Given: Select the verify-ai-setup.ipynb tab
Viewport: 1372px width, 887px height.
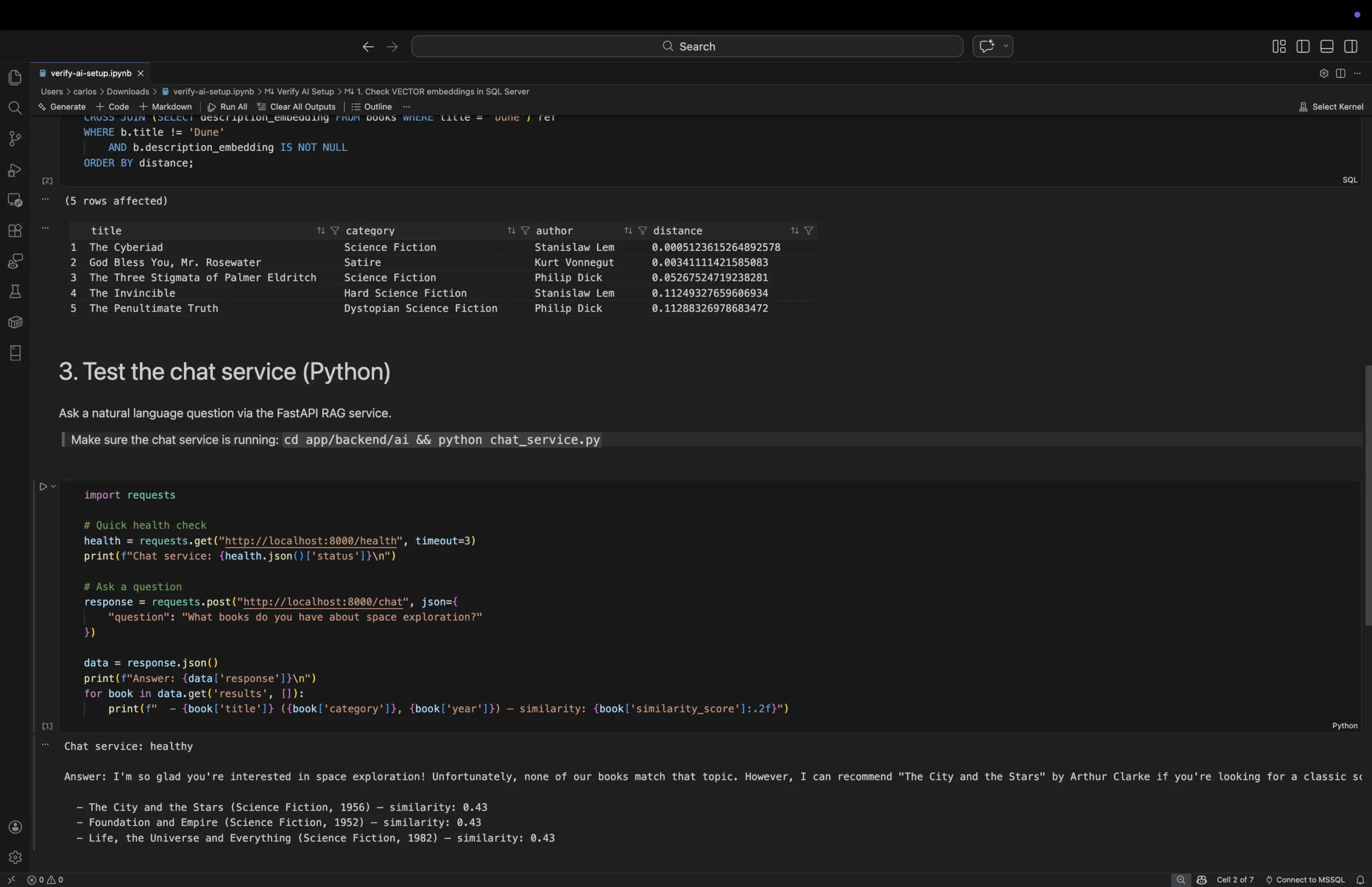Looking at the screenshot, I should pos(91,73).
